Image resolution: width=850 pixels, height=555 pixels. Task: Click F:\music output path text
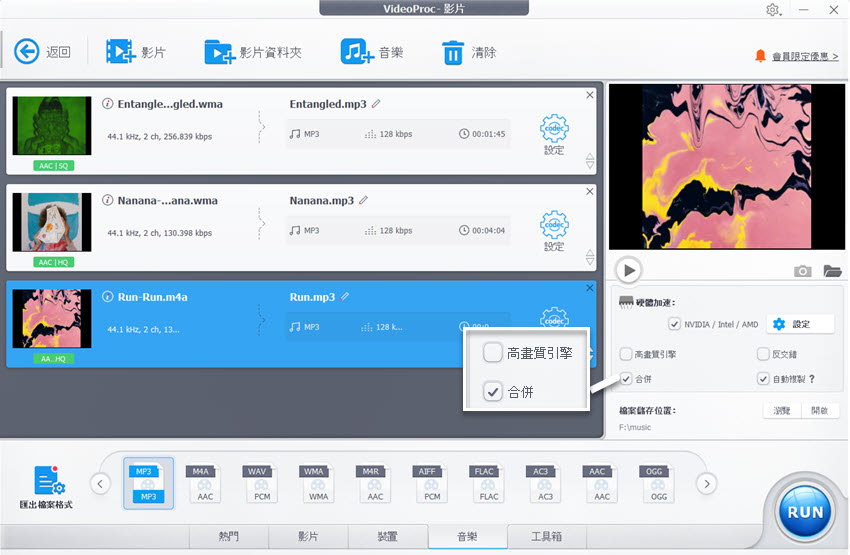pyautogui.click(x=635, y=427)
